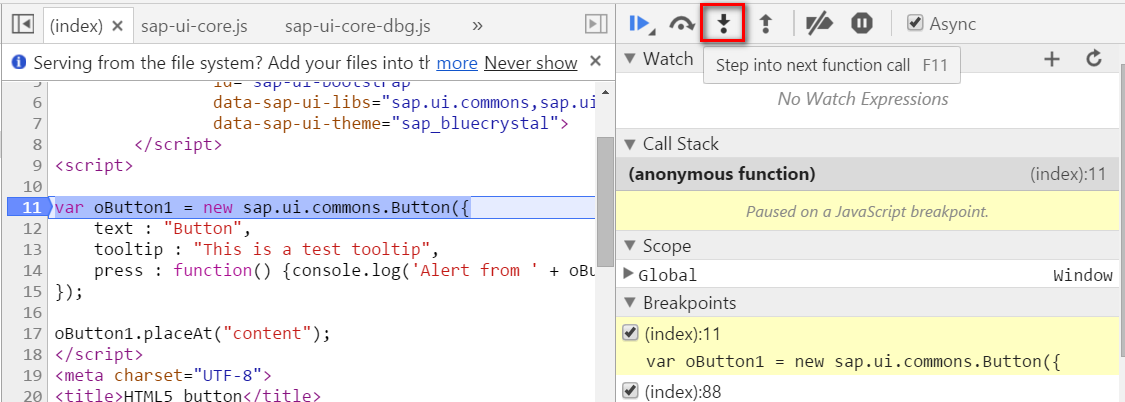Uncheck the (index):88 breakpoint
Screen dimensions: 1125x402
coord(630,391)
